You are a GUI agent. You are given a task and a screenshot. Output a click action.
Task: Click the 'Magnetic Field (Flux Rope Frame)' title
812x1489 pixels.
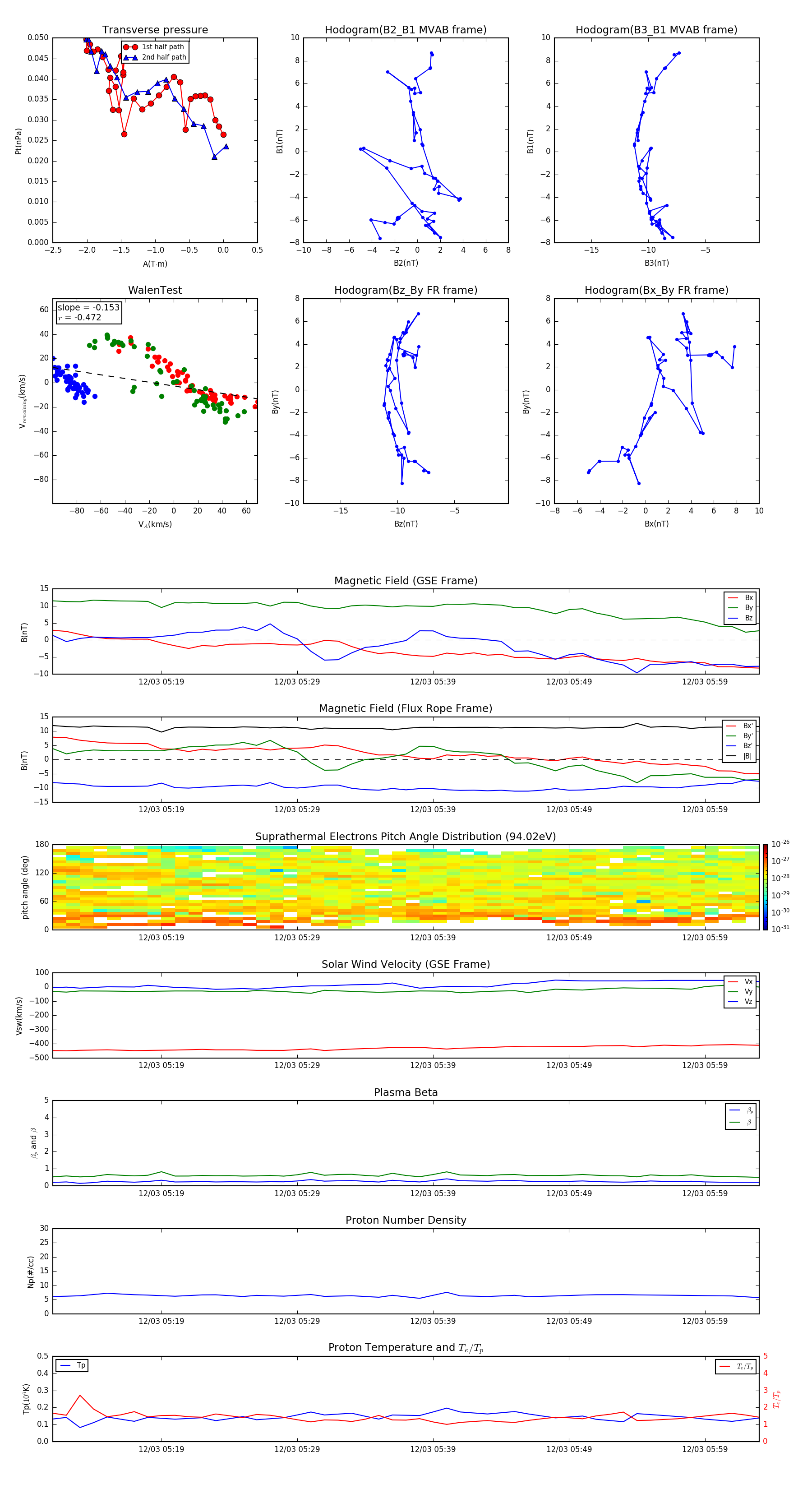pyautogui.click(x=406, y=709)
